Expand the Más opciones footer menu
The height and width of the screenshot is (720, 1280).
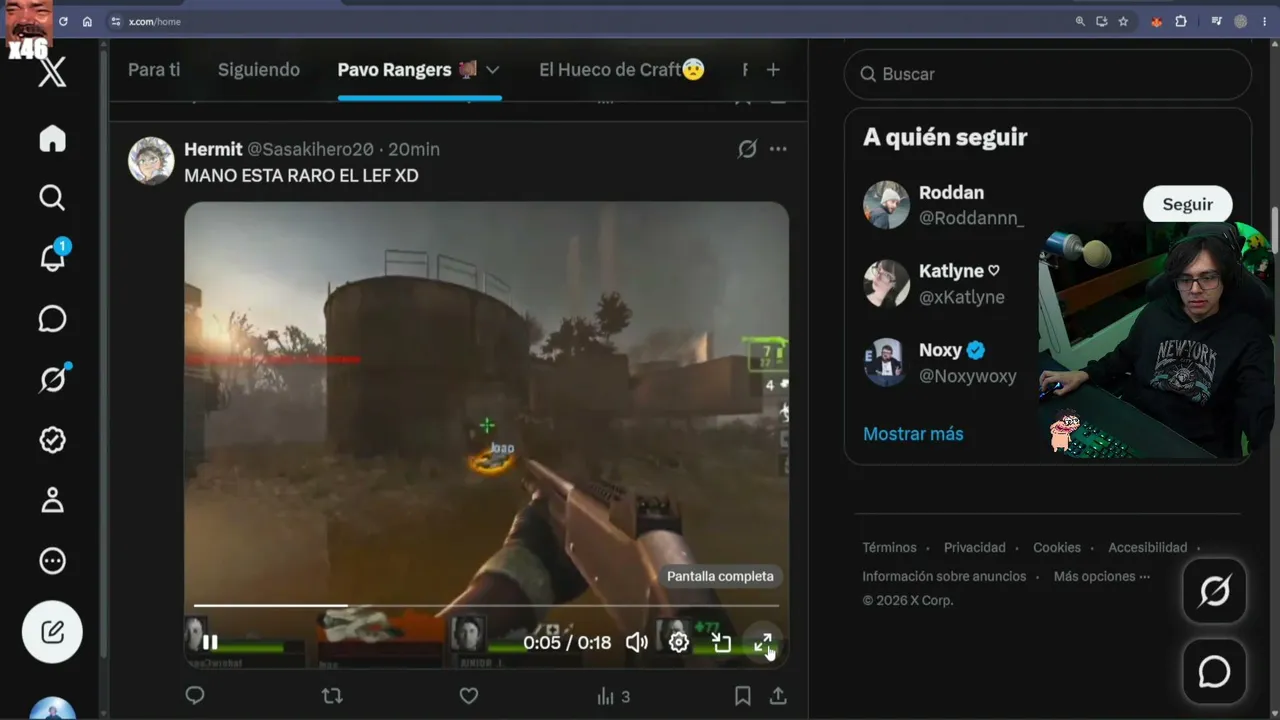pos(1101,577)
